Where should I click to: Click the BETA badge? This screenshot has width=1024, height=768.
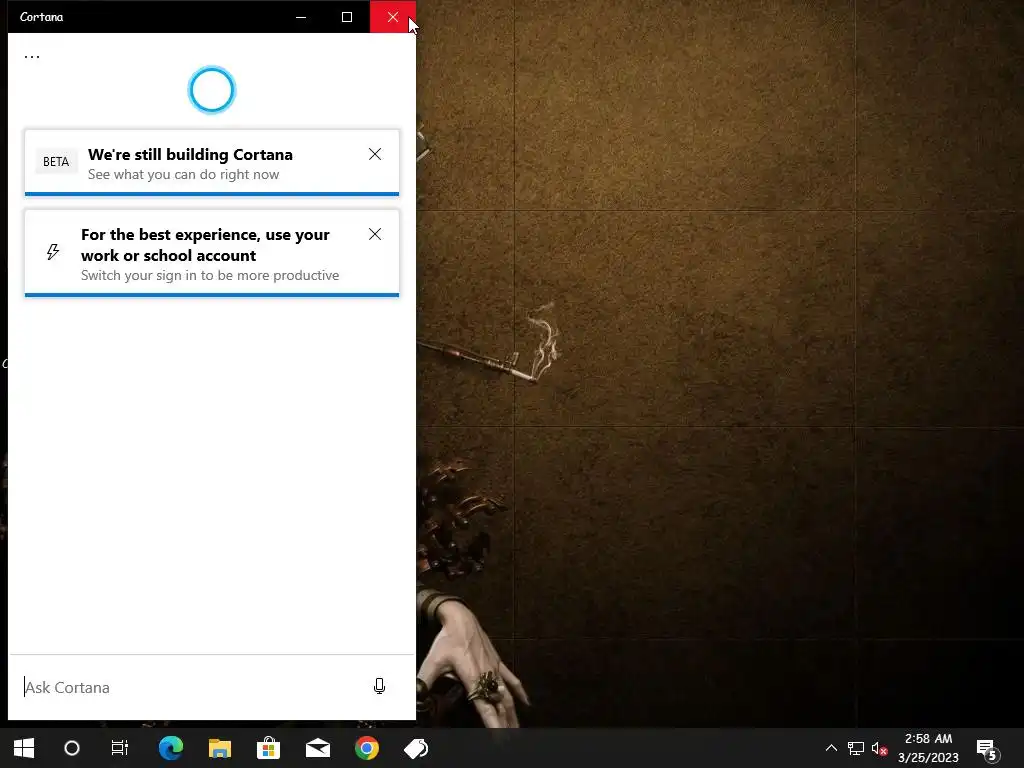pyautogui.click(x=56, y=162)
